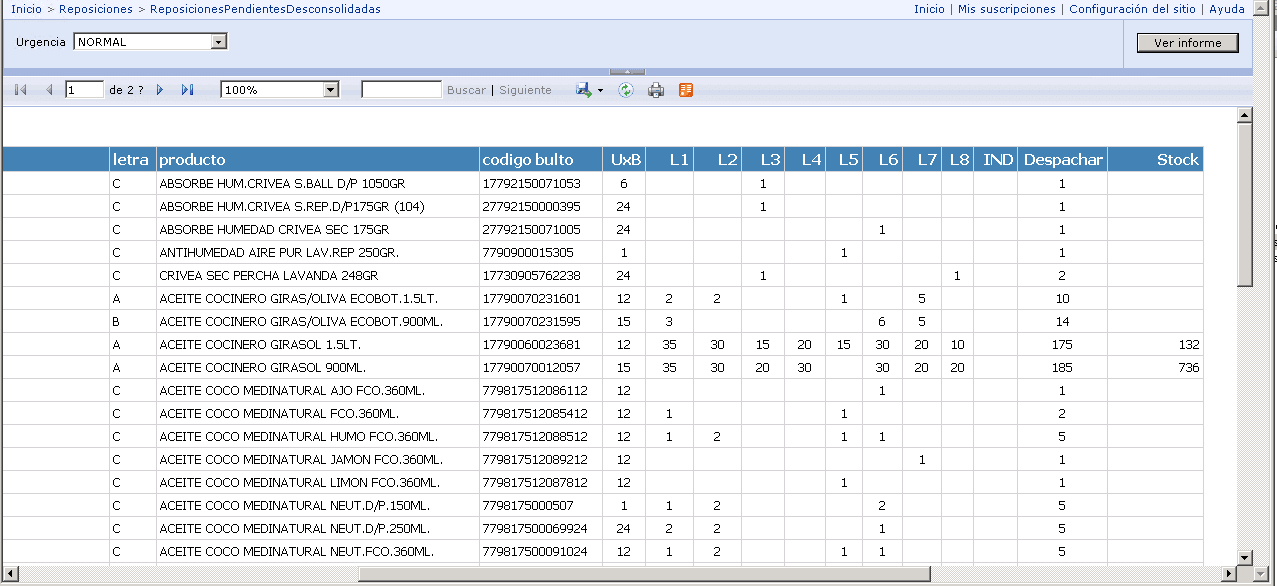The image size is (1277, 586).
Task: Go to first report page icon
Action: [x=20, y=90]
